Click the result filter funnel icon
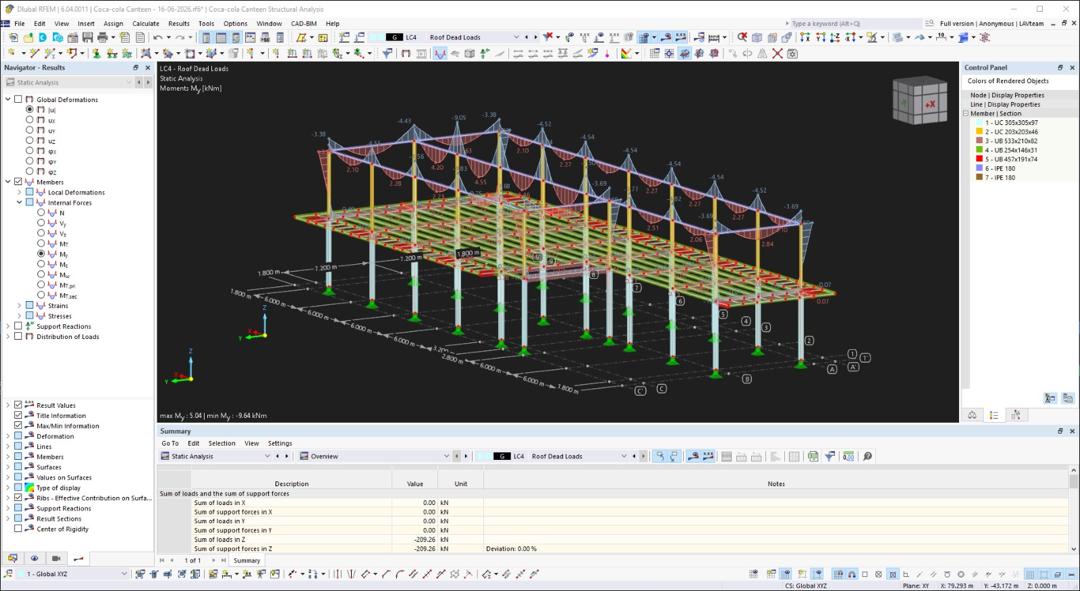 tap(387, 53)
